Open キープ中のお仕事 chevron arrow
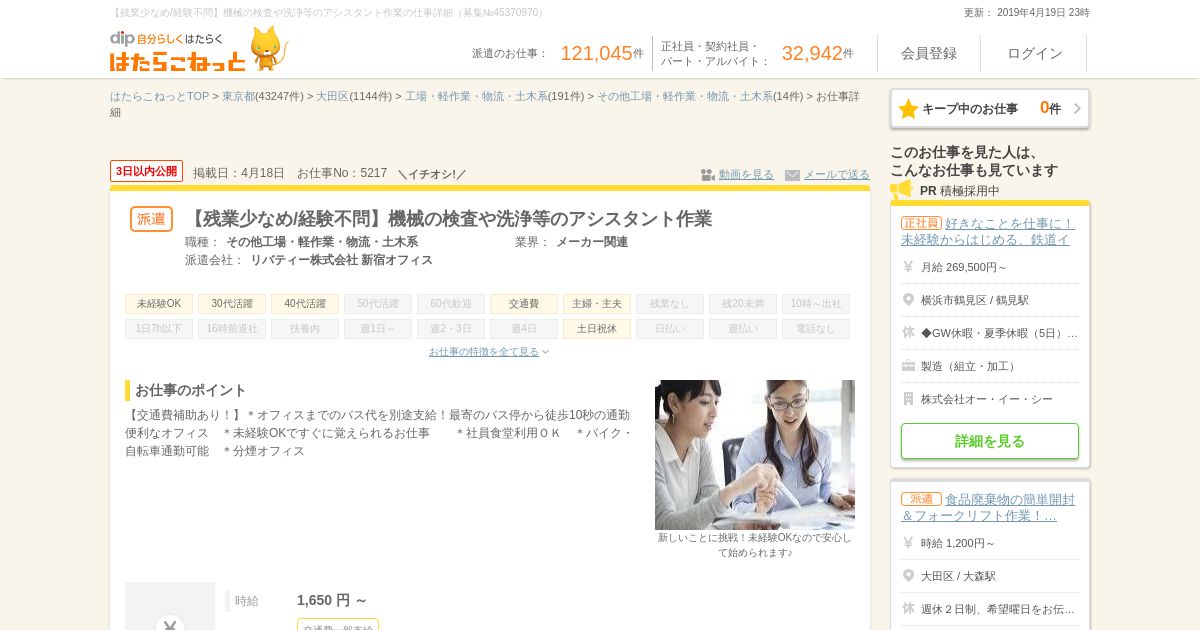 (x=1077, y=109)
